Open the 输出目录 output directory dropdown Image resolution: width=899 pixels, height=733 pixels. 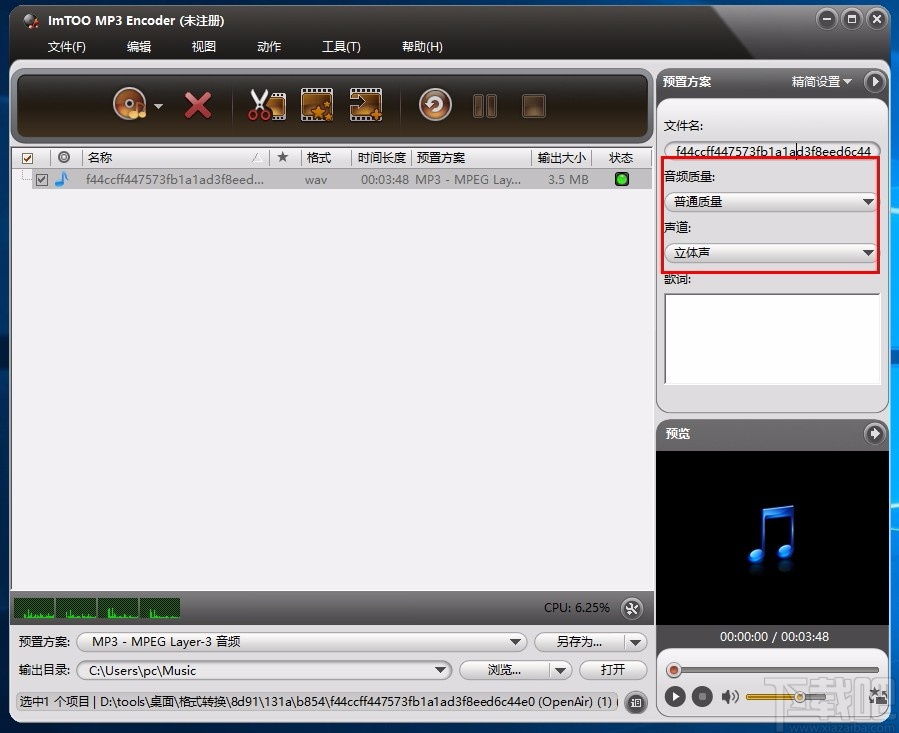(440, 670)
